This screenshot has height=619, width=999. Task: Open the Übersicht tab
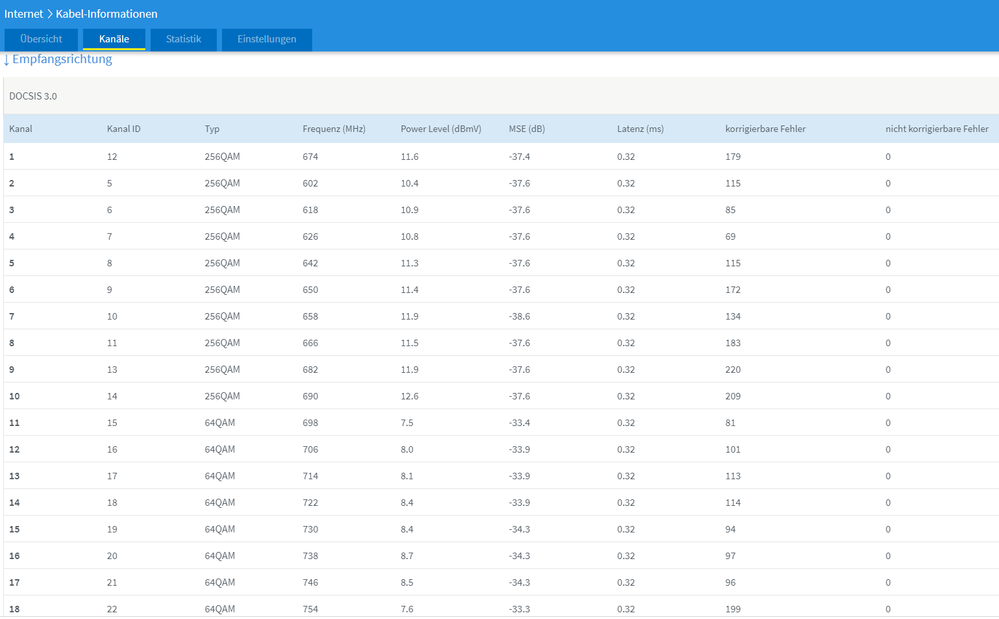pyautogui.click(x=41, y=39)
